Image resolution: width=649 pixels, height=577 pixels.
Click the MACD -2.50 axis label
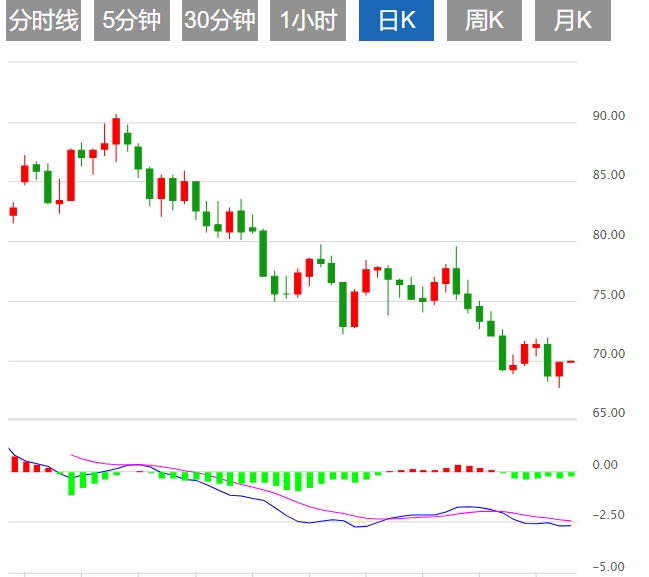[x=608, y=515]
